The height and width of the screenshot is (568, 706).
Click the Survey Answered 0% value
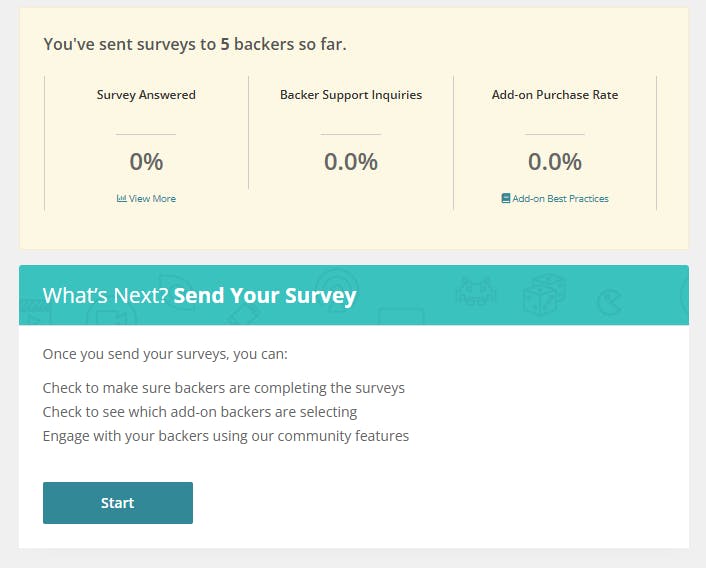click(146, 162)
